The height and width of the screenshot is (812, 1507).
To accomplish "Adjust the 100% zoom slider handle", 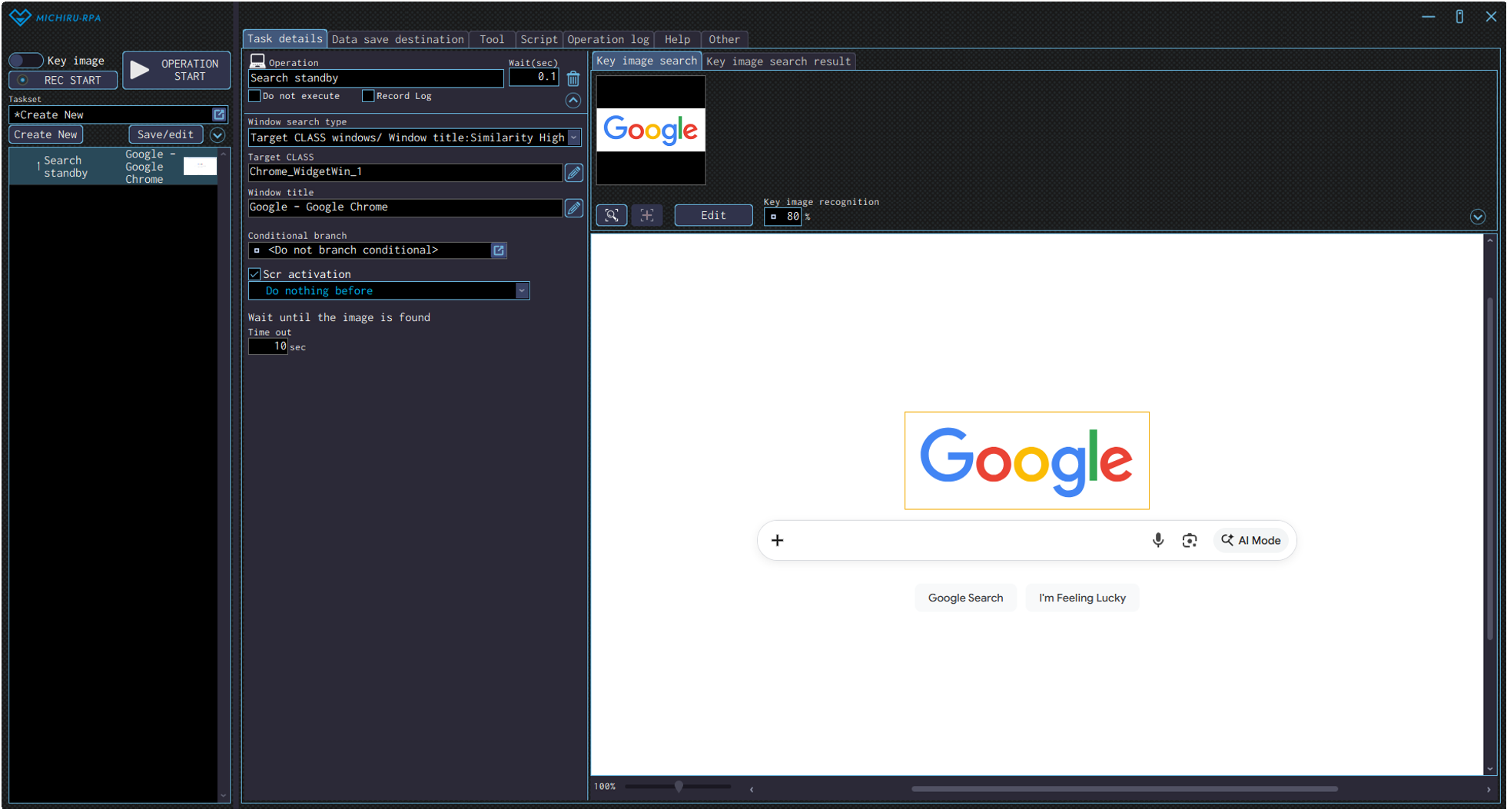I will tap(679, 787).
